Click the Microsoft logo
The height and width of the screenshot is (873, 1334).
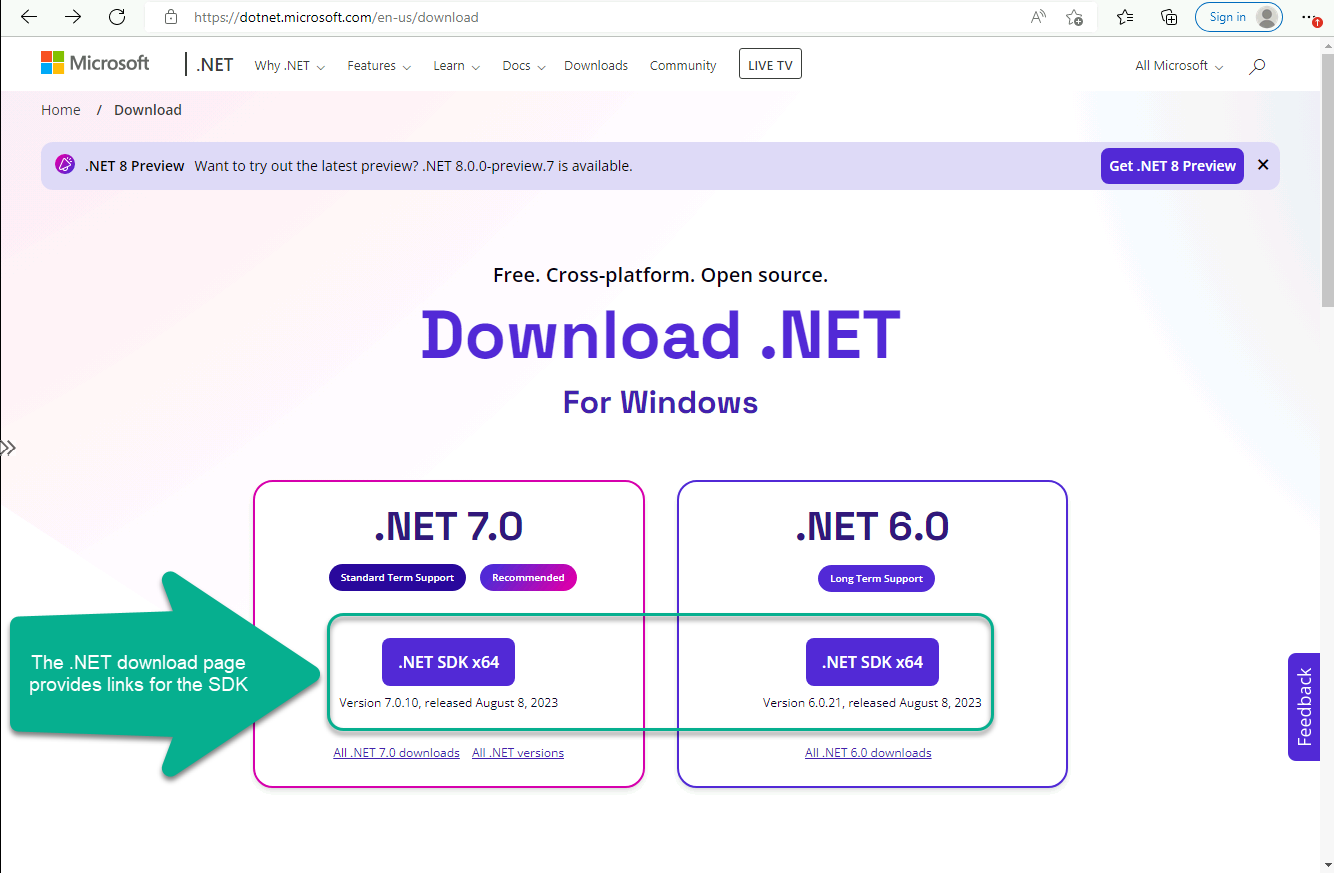95,63
